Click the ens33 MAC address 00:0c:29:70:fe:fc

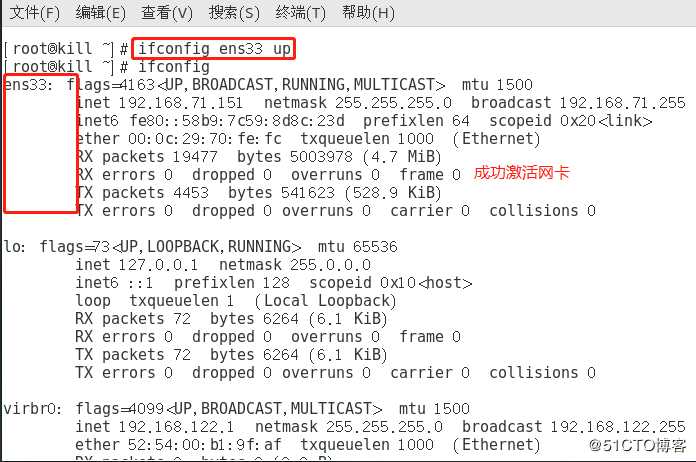[205, 139]
